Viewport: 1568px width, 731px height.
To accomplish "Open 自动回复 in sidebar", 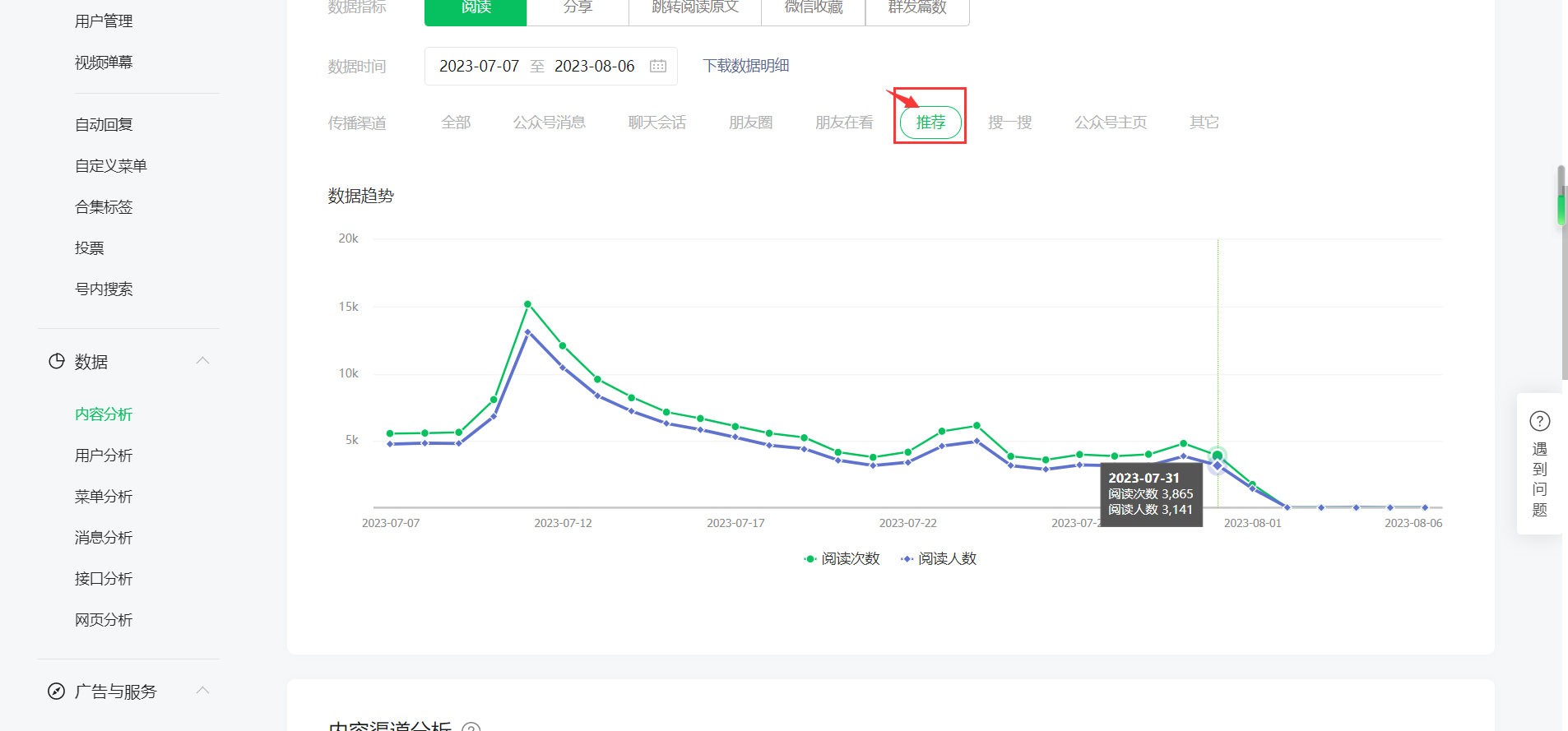I will (104, 125).
